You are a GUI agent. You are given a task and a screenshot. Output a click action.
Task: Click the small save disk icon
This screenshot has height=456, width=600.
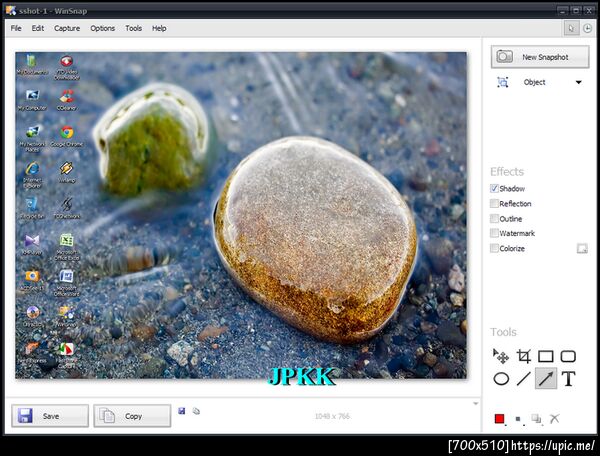tap(182, 411)
